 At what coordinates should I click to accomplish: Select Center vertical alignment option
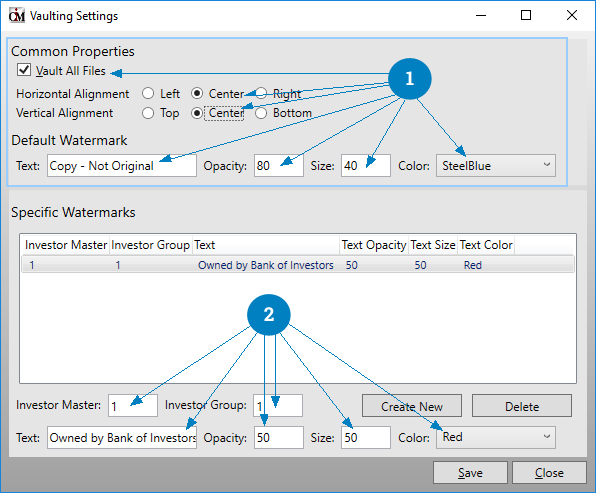[197, 113]
